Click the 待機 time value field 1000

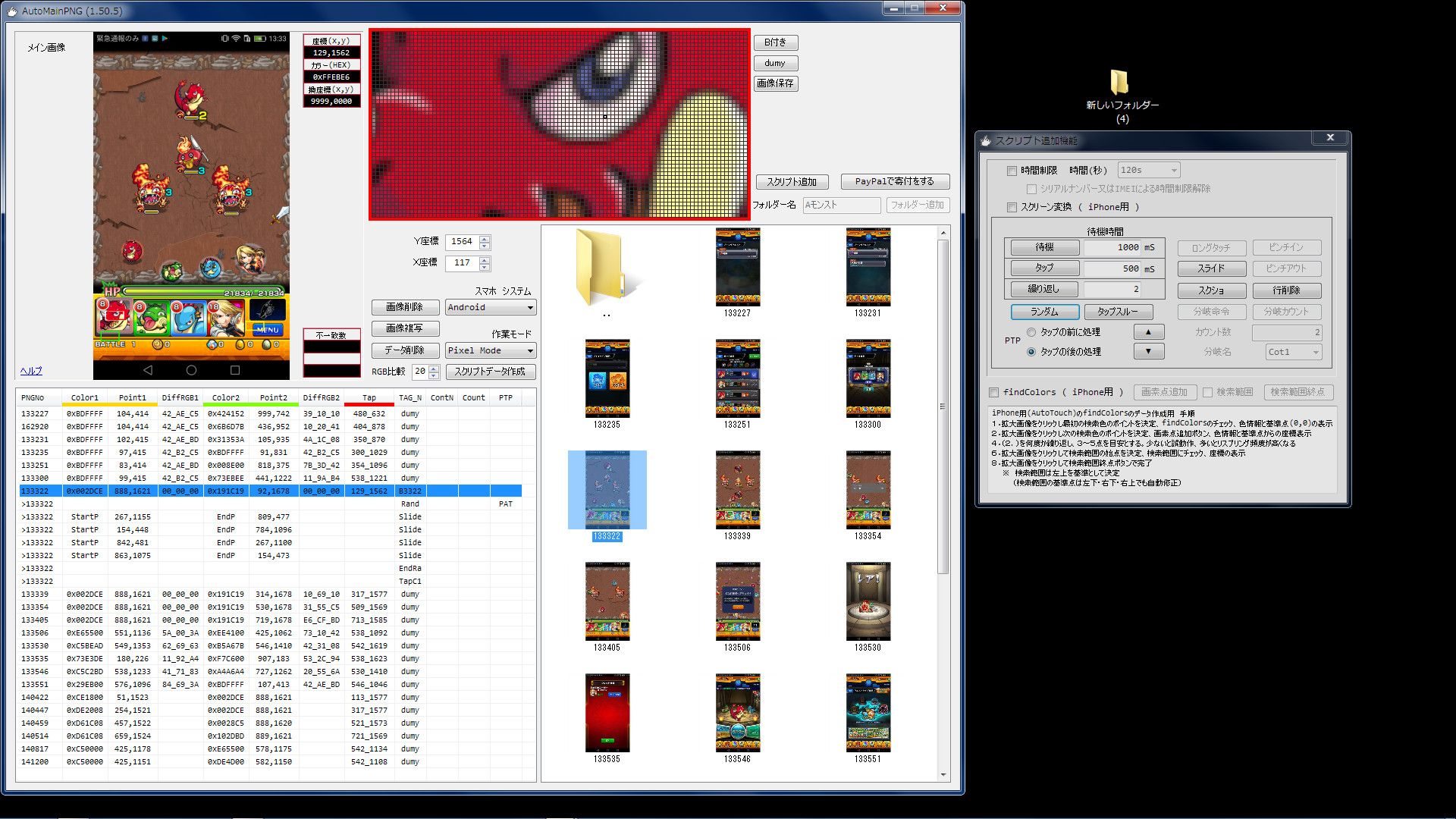point(1112,247)
